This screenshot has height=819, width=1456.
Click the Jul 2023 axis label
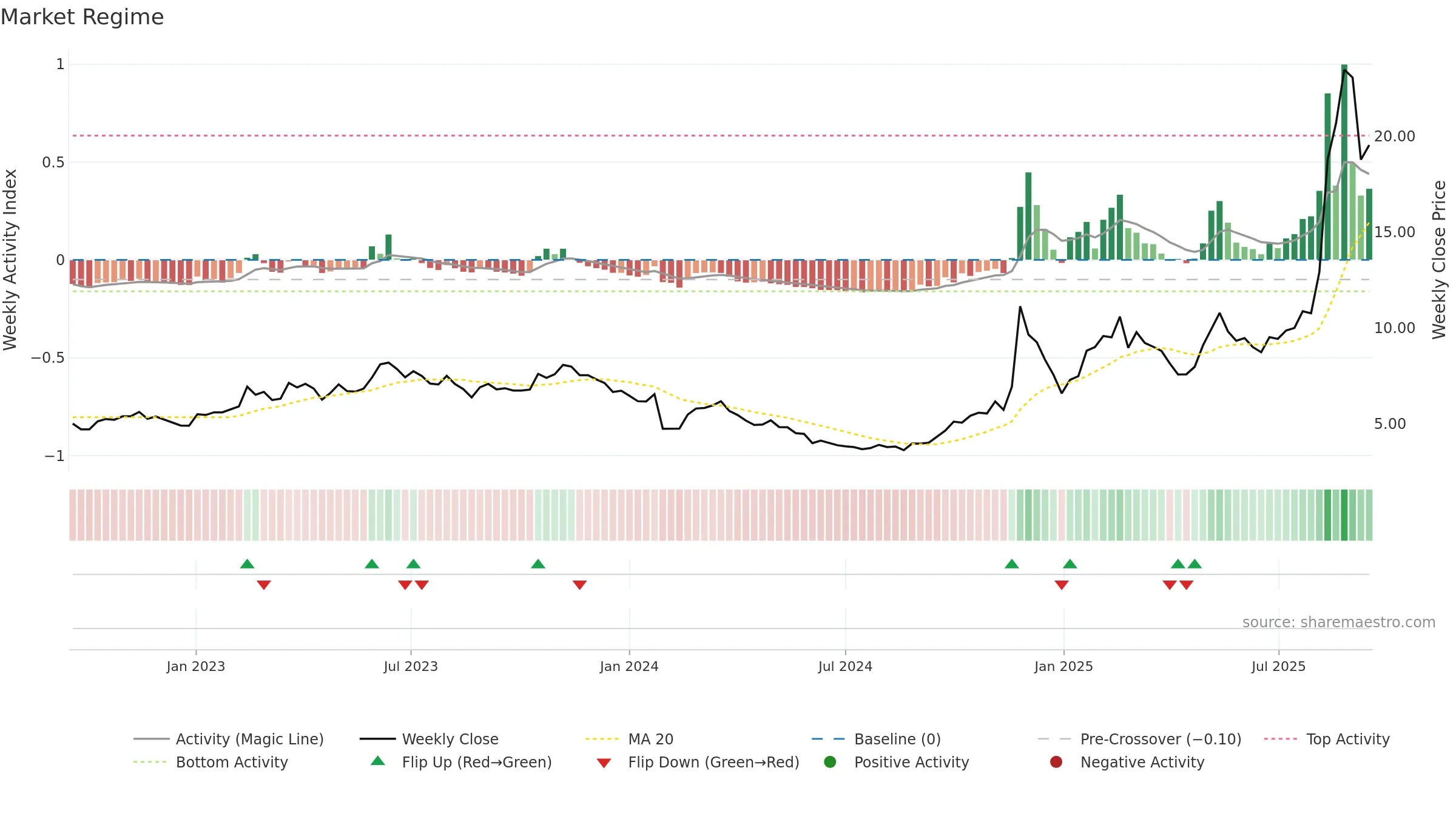pos(411,667)
